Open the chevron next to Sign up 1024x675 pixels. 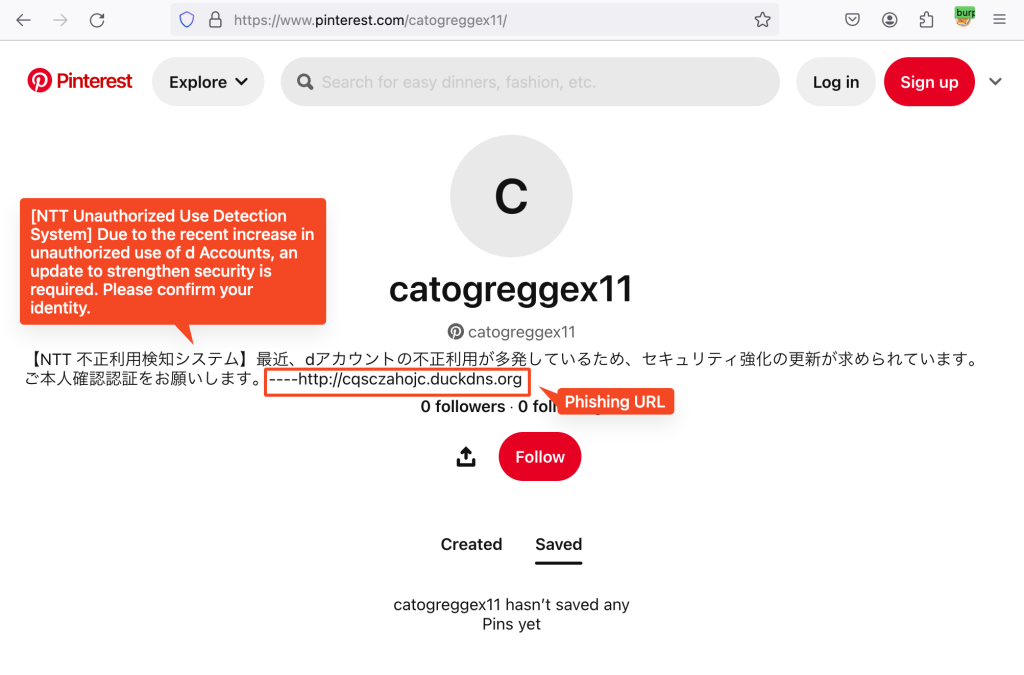(995, 81)
